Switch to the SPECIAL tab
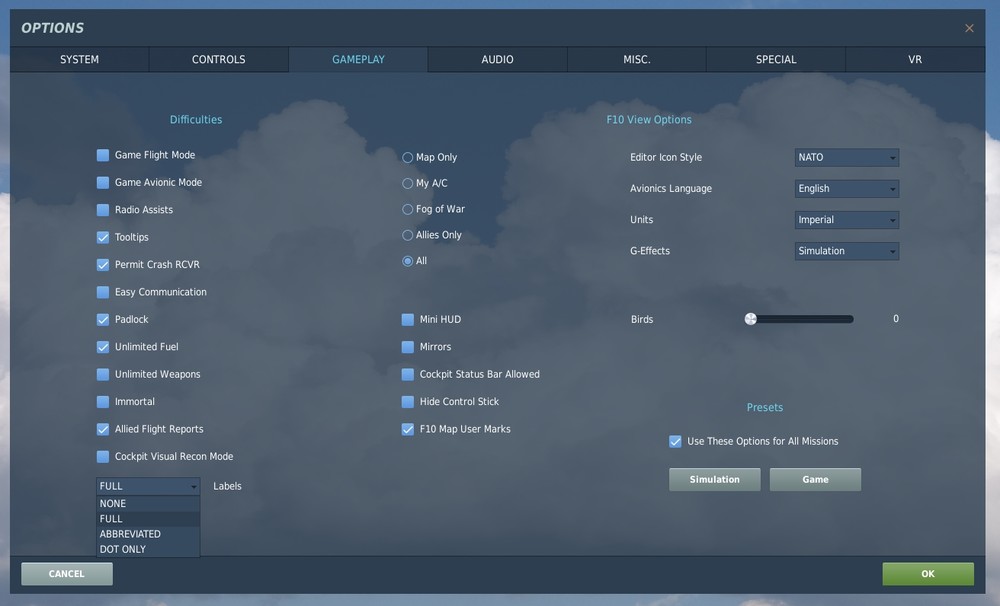 point(776,59)
